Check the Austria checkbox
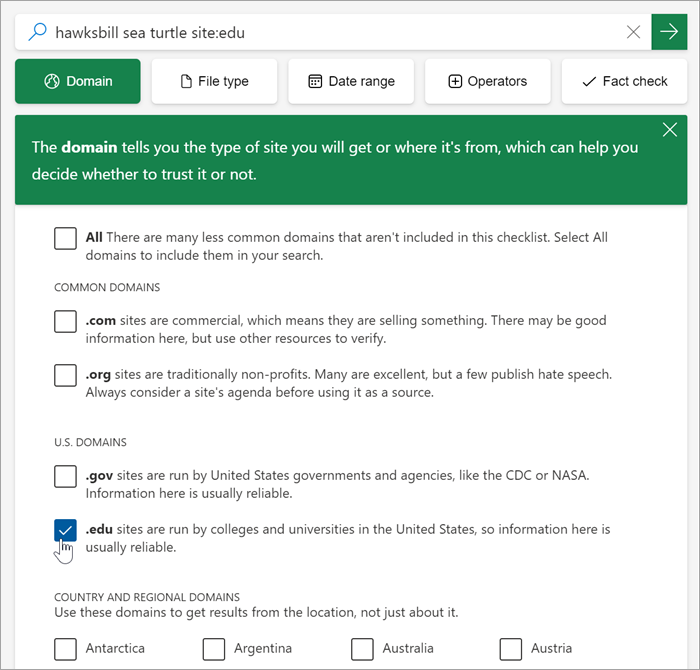 coord(510,649)
